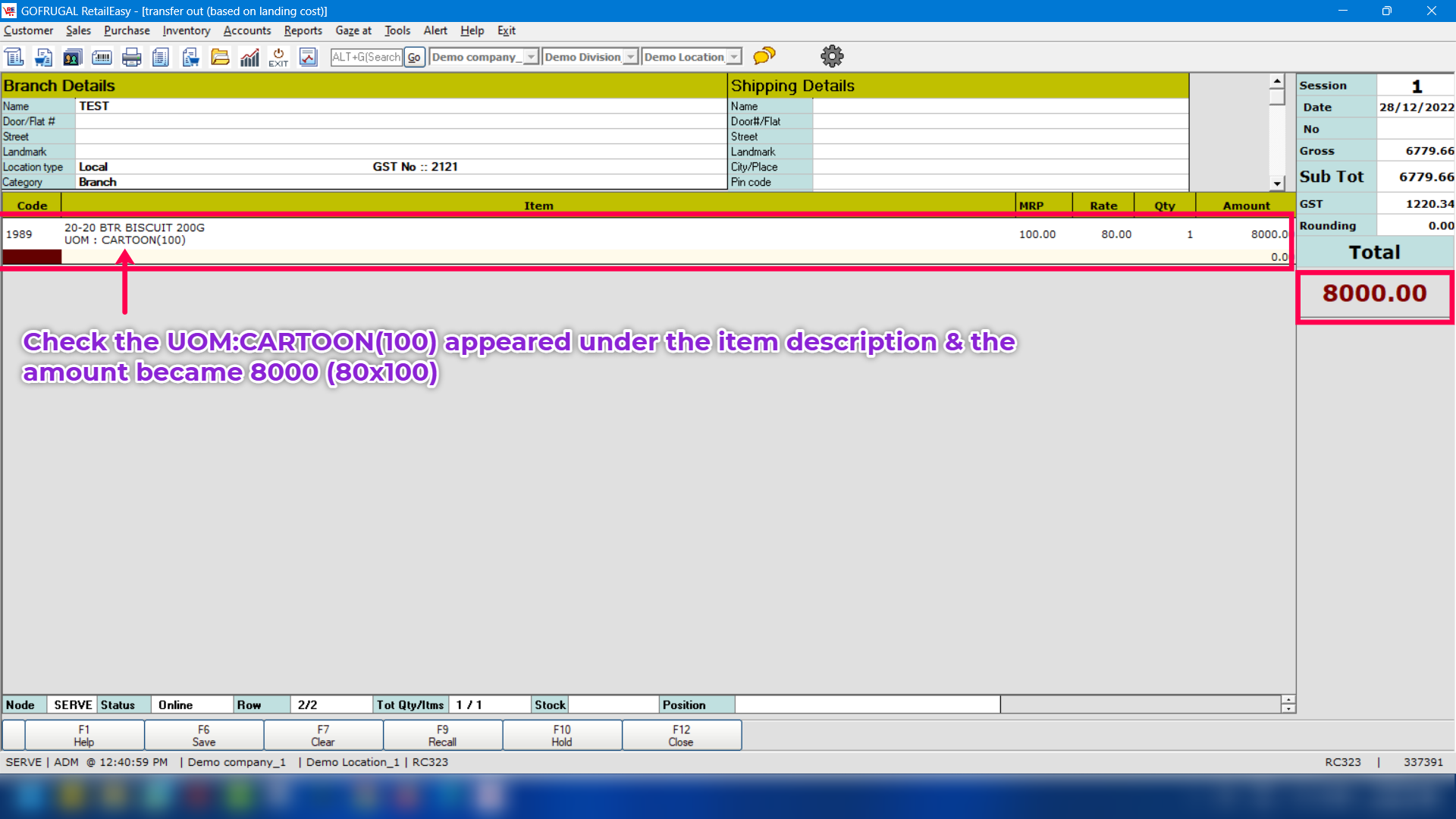
Task: Open the Inventory menu
Action: (186, 30)
